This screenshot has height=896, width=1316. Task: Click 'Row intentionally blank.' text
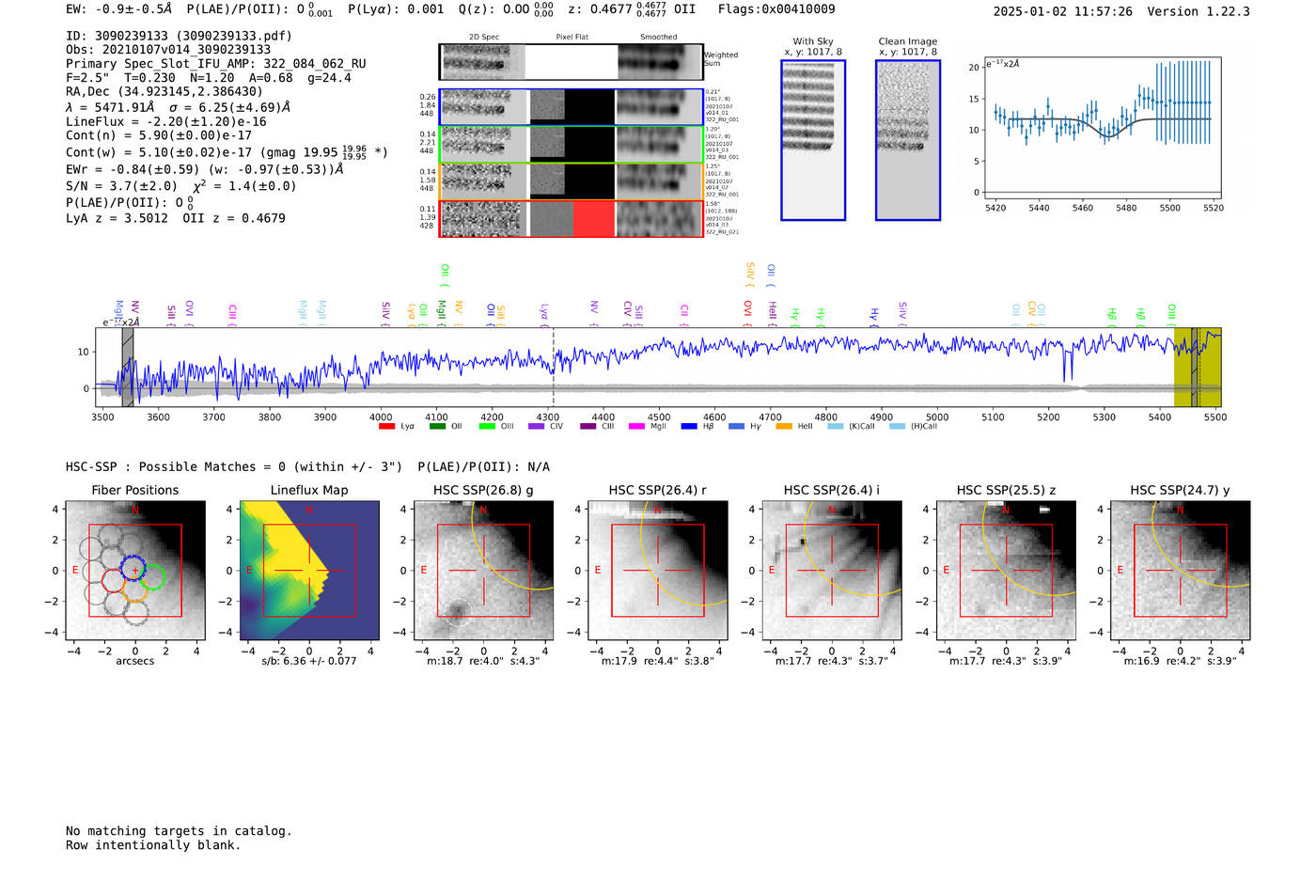pyautogui.click(x=153, y=845)
